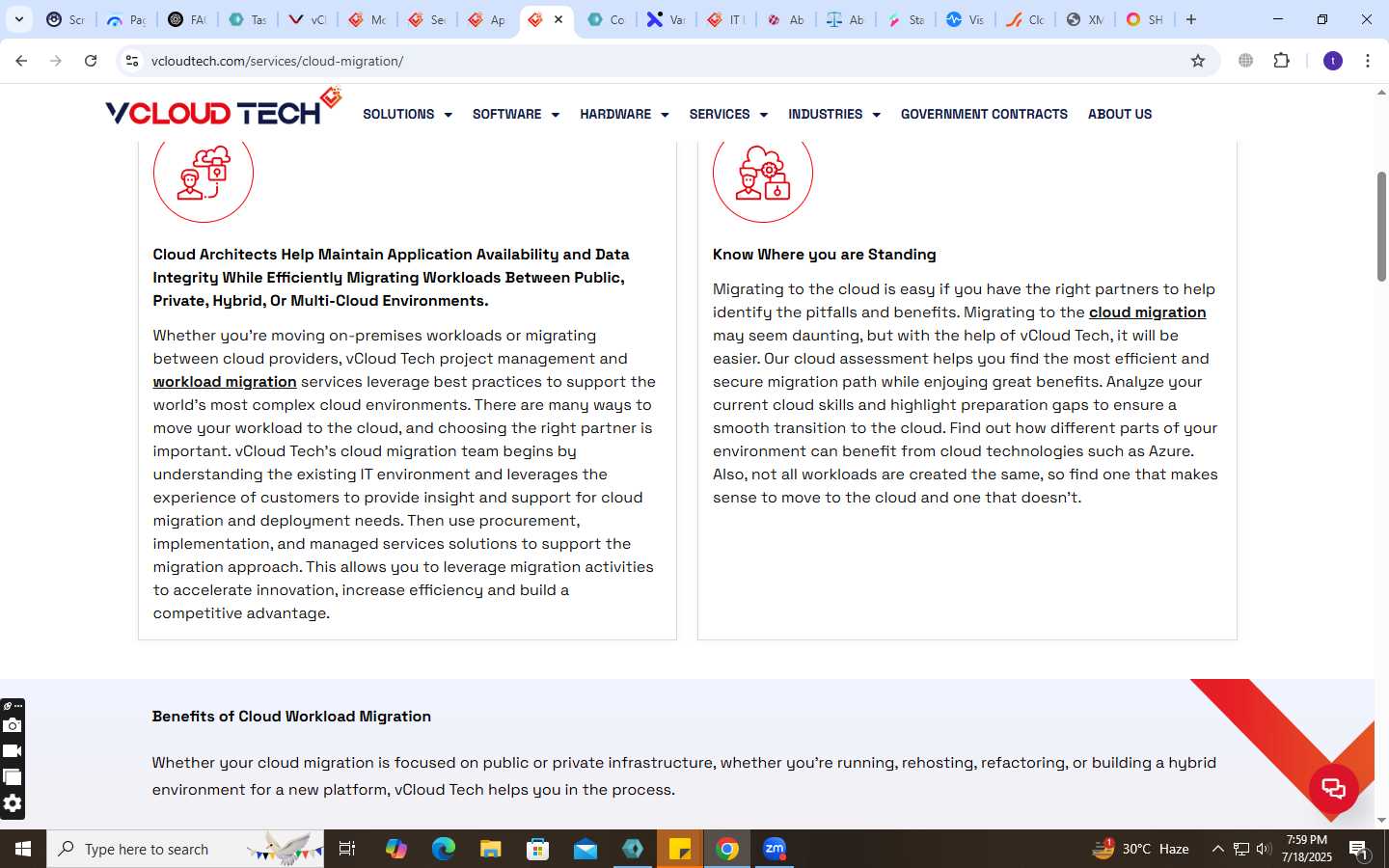Click the scrollbar down arrow
Viewport: 1389px width, 868px height.
click(x=1381, y=821)
